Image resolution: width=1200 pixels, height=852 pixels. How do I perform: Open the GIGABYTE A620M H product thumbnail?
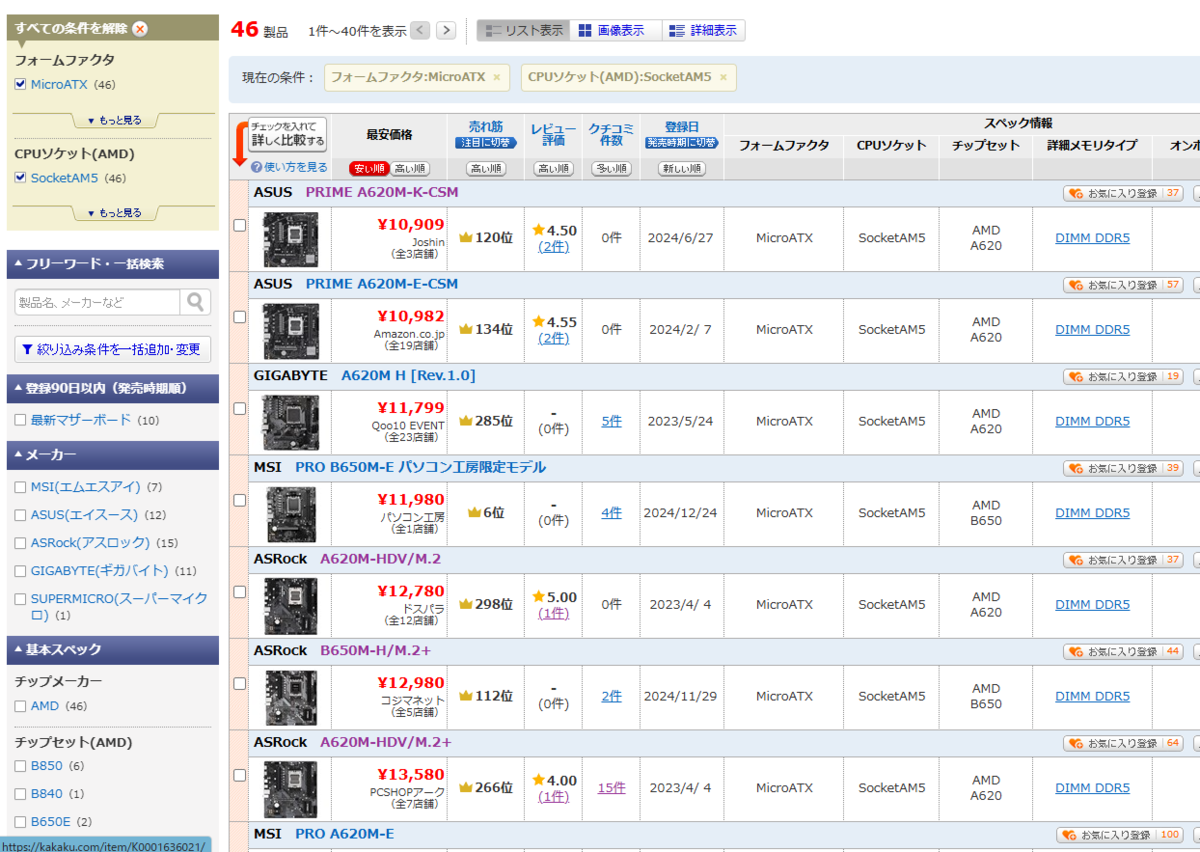tap(290, 422)
